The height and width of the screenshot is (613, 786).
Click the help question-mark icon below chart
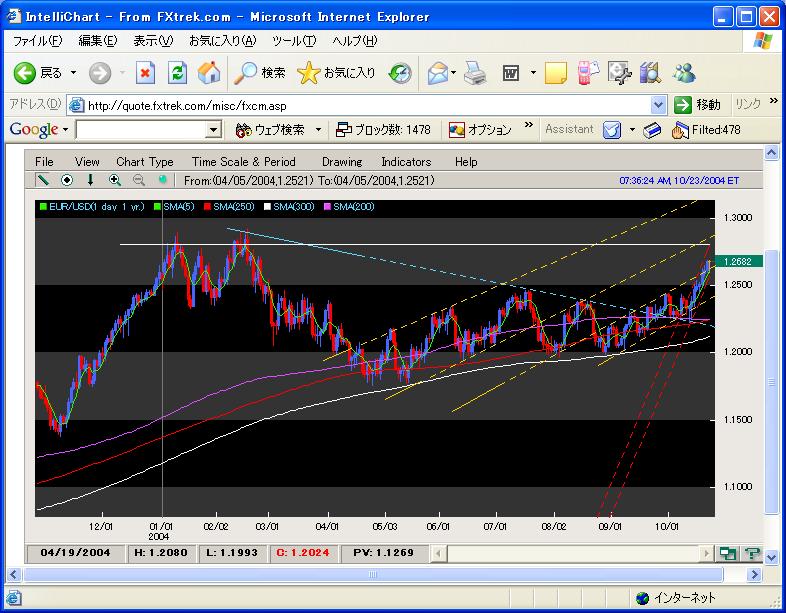tap(752, 553)
